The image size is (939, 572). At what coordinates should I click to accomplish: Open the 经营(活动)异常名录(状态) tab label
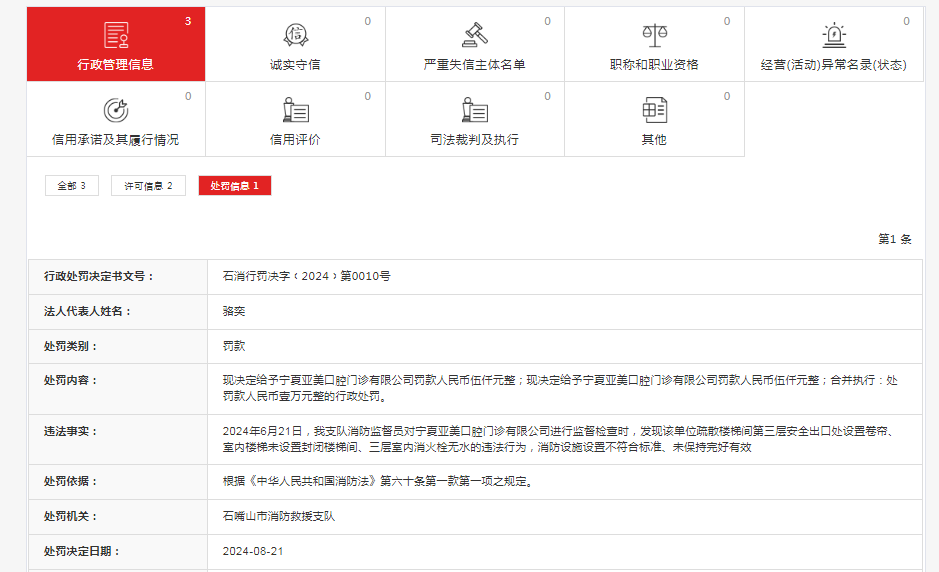pyautogui.click(x=834, y=65)
